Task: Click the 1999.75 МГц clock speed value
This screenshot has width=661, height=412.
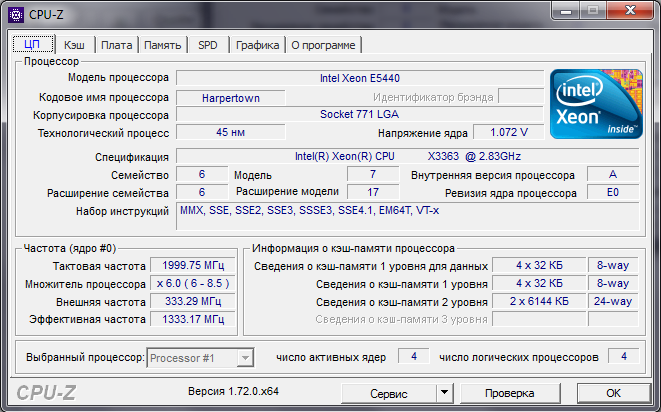Action: pos(193,265)
